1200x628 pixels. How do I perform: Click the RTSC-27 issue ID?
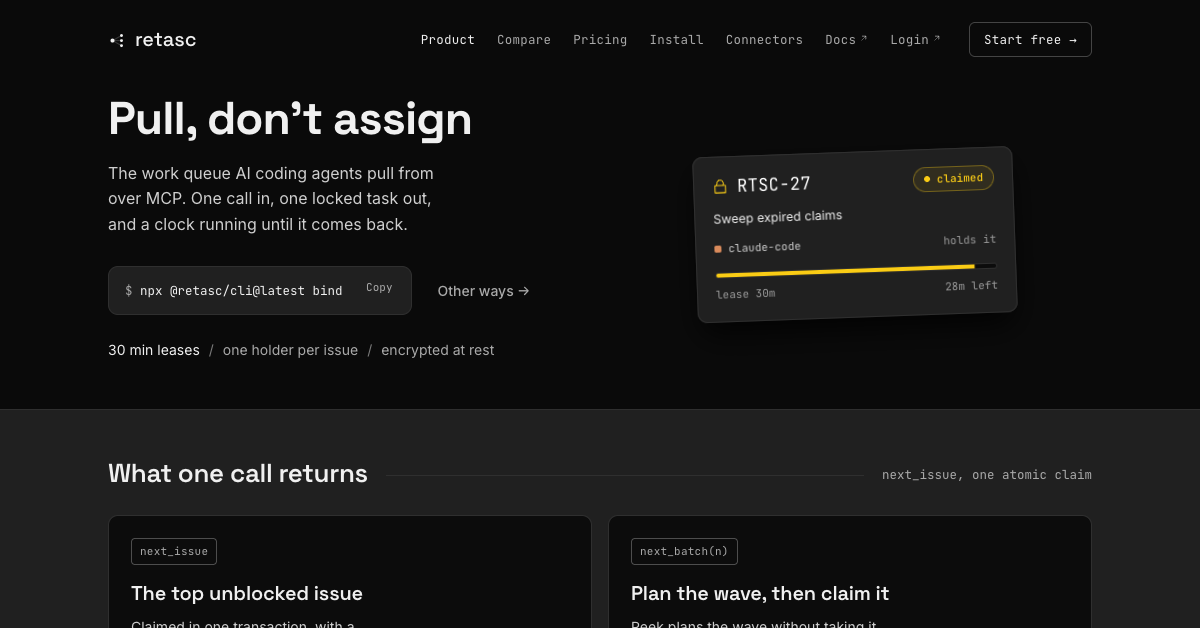pos(773,185)
